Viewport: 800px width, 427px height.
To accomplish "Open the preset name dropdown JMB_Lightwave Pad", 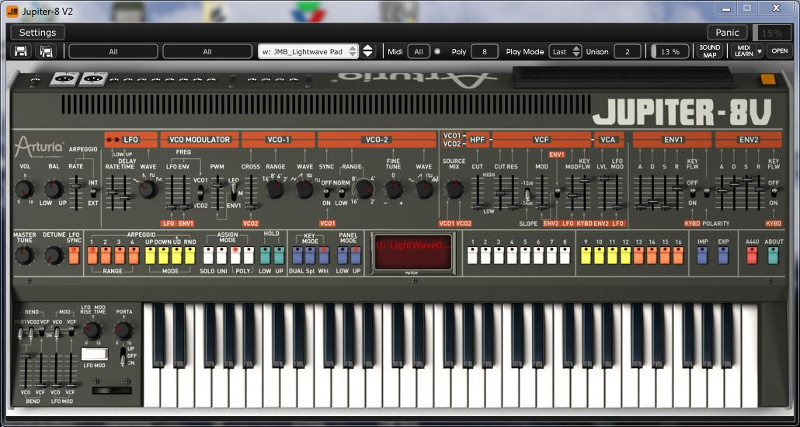I will [x=308, y=52].
